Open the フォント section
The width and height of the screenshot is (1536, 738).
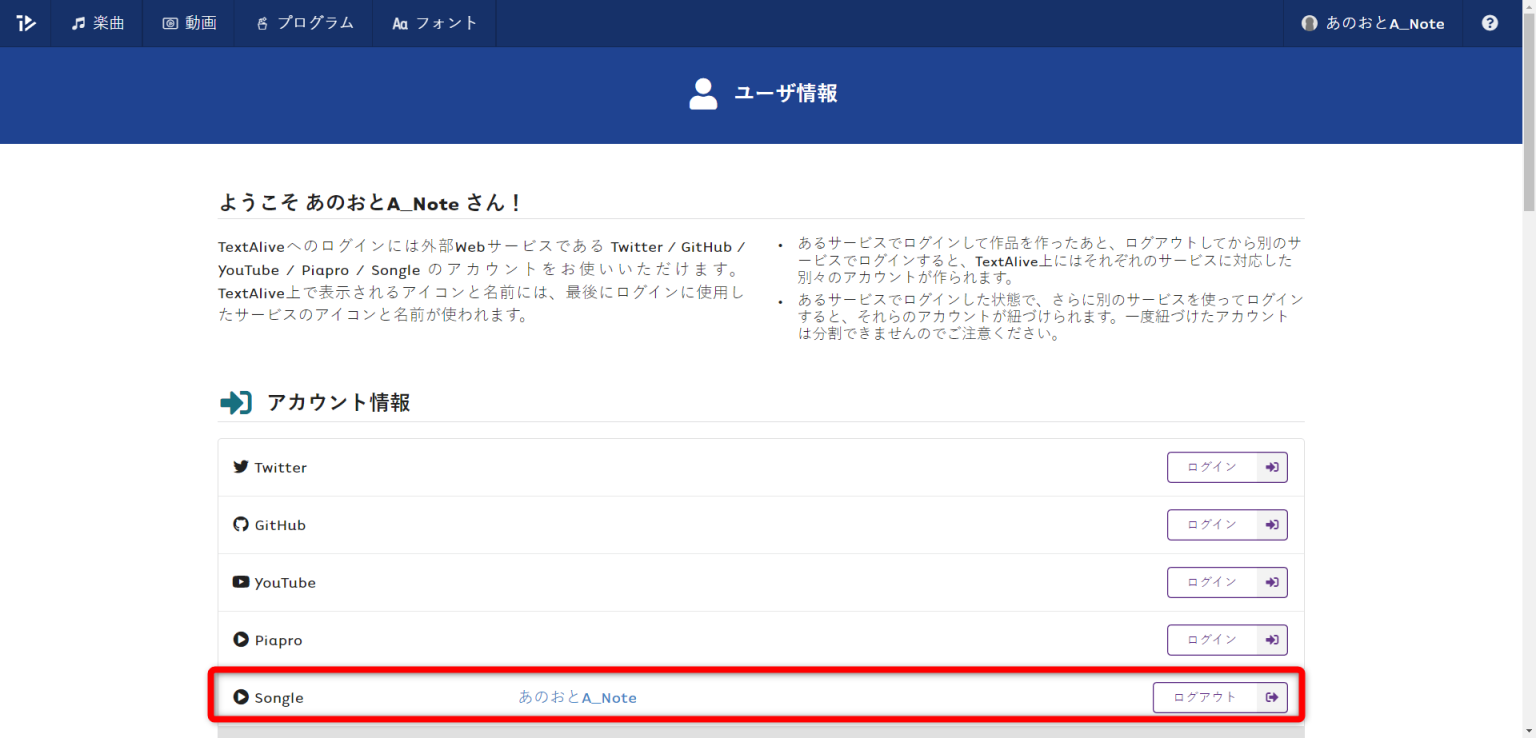pos(434,22)
